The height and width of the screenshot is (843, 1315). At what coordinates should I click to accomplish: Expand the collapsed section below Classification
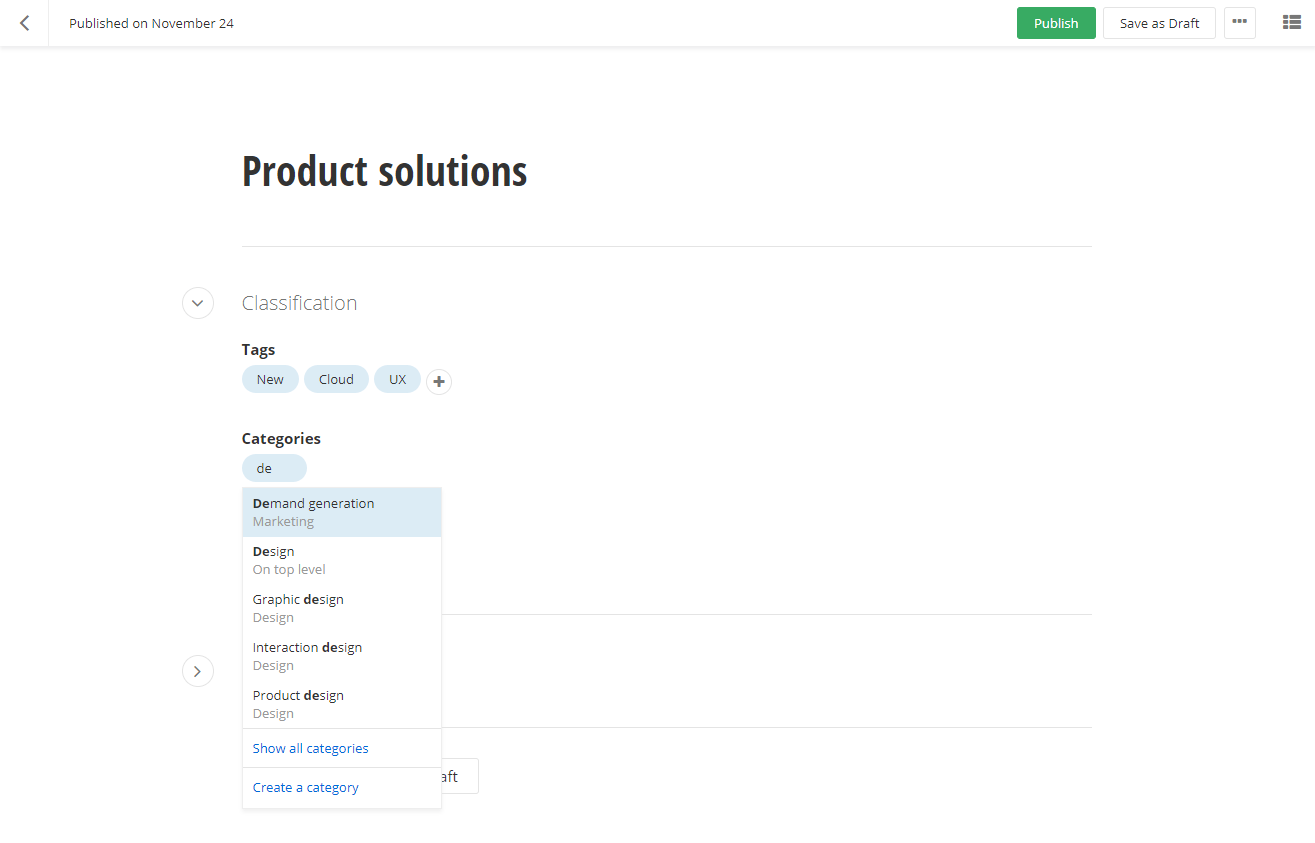(198, 671)
